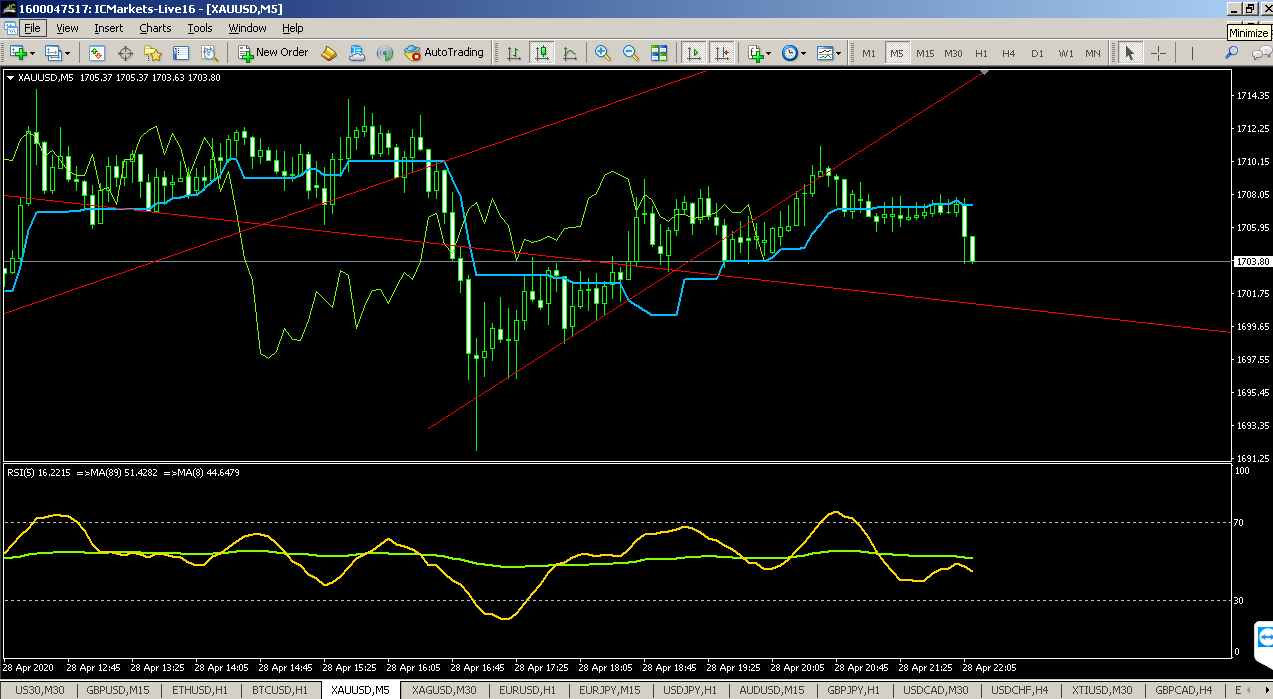This screenshot has width=1273, height=699.
Task: Open the Templates icon
Action: tap(823, 53)
